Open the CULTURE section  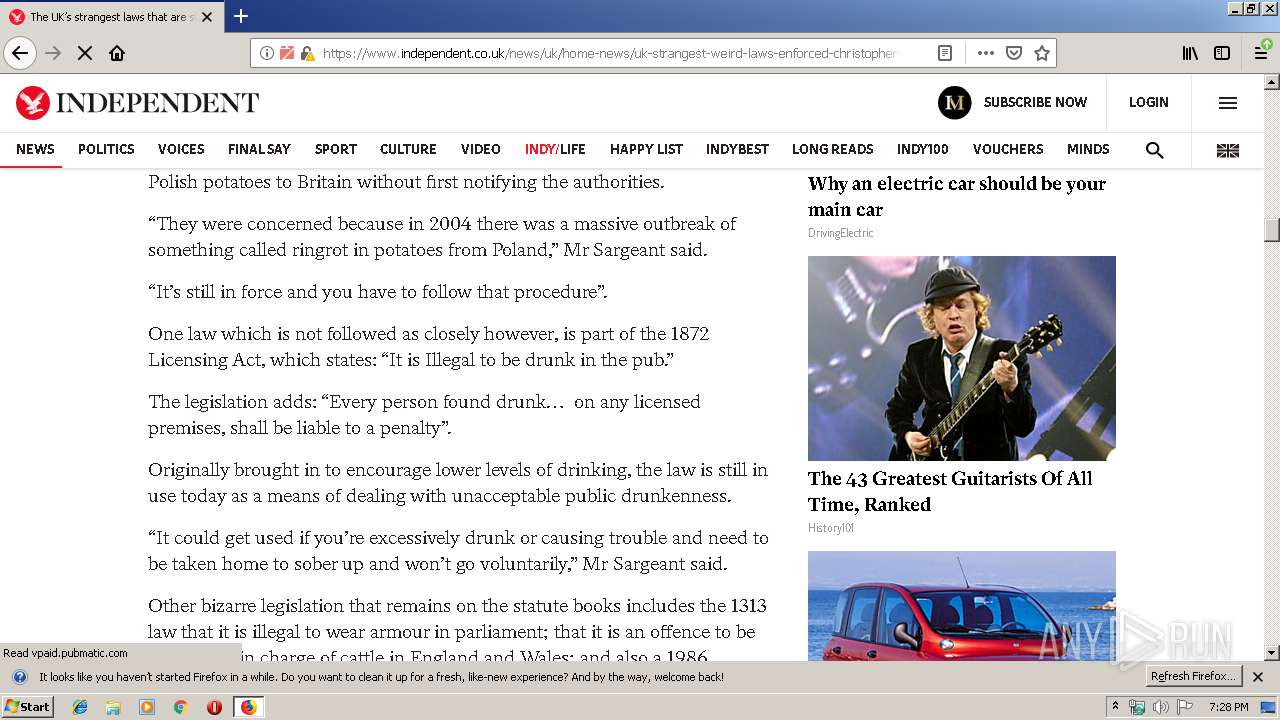click(408, 149)
